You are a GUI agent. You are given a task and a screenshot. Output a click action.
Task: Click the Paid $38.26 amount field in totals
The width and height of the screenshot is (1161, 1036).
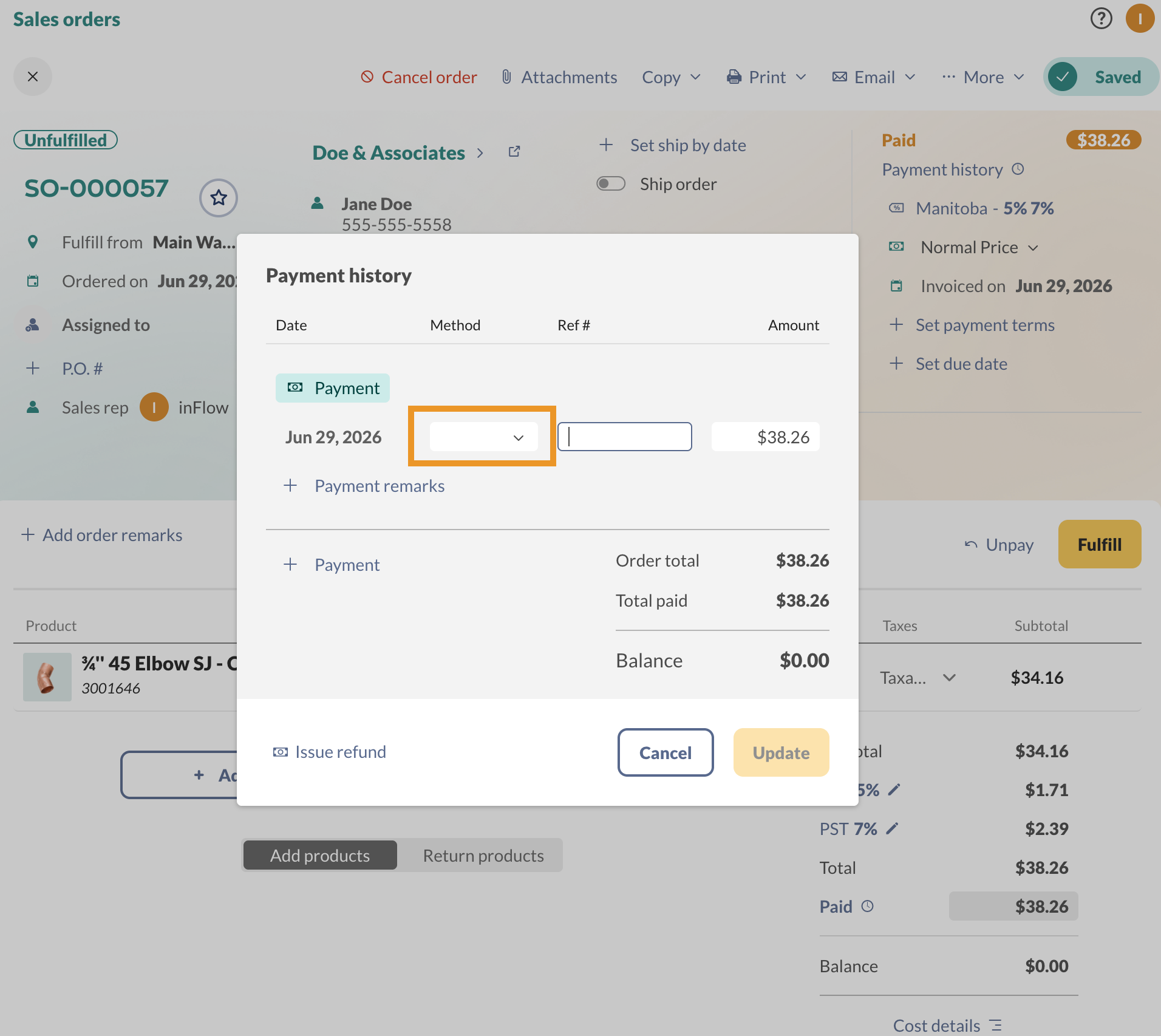(1013, 906)
